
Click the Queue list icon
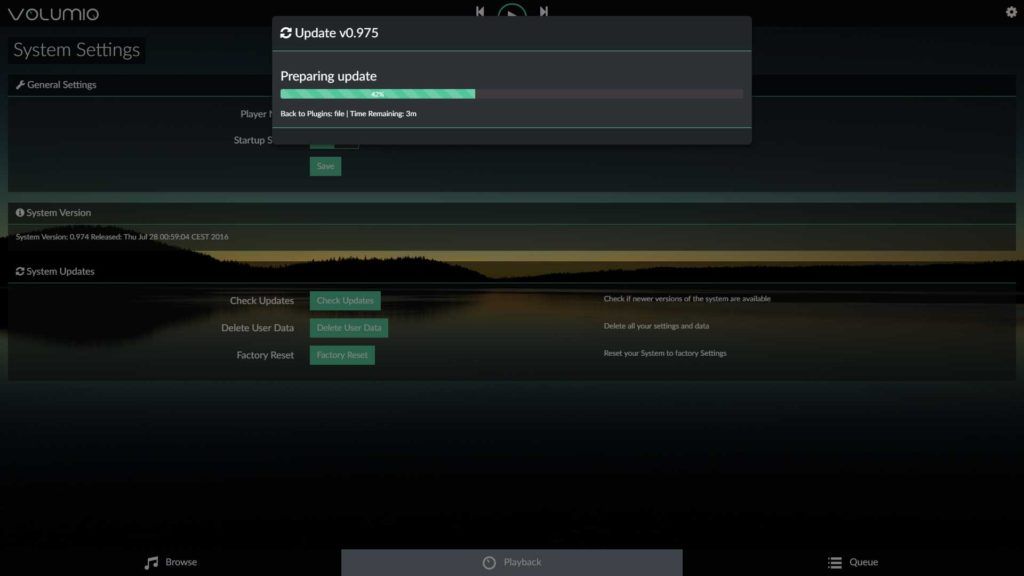pyautogui.click(x=834, y=562)
